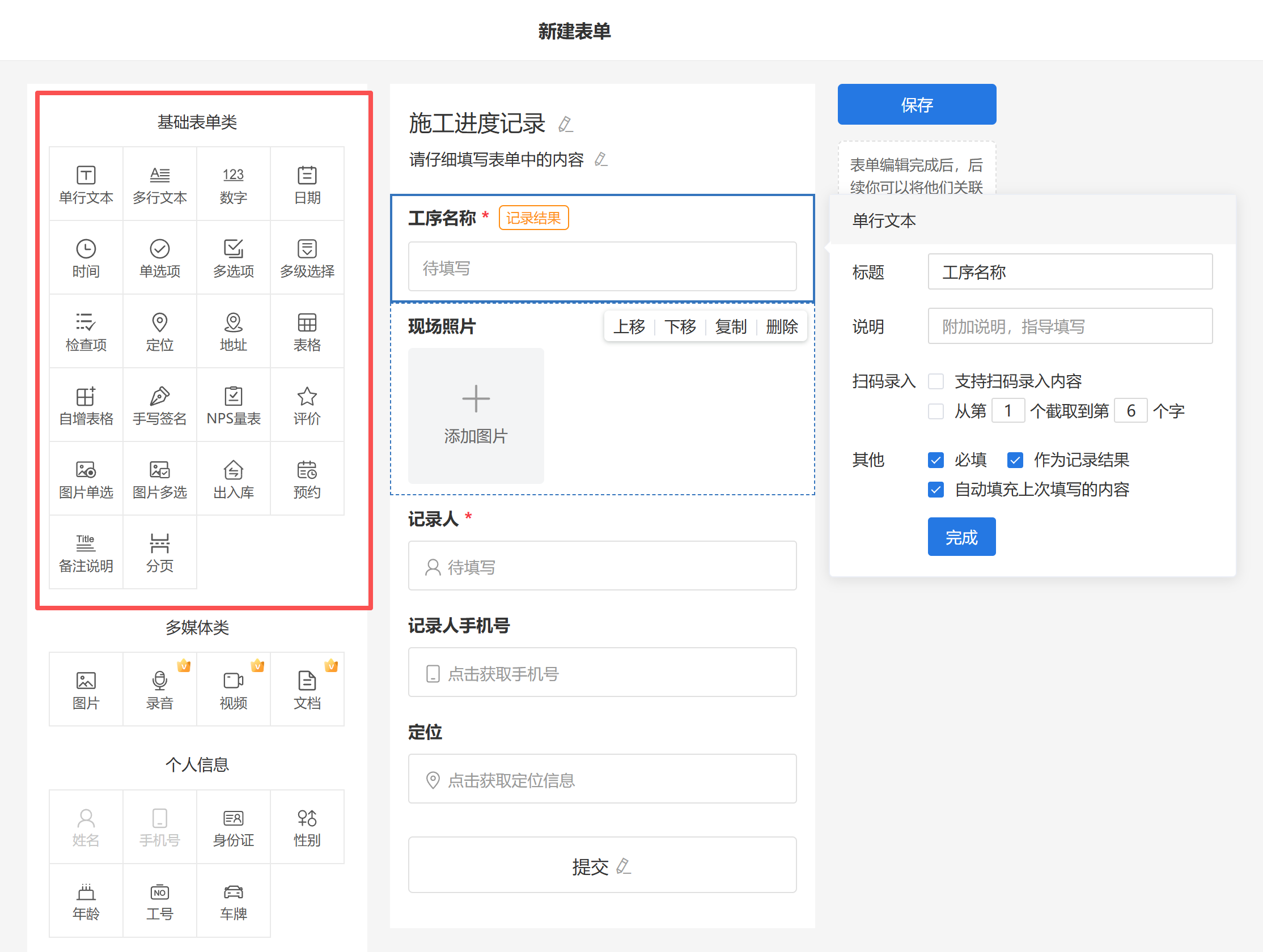Edit form description with pencil icon
This screenshot has width=1263, height=952.
(x=601, y=159)
